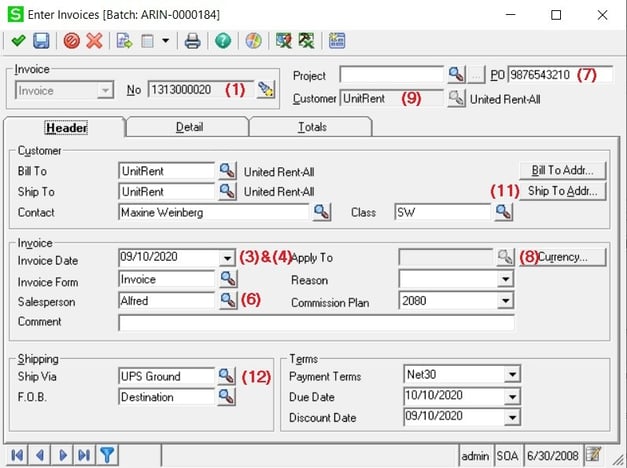Click the printer icon in toolbar

point(192,41)
